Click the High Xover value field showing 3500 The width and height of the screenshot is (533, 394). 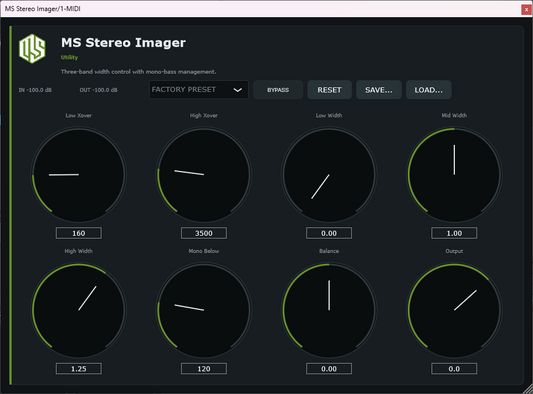point(204,233)
